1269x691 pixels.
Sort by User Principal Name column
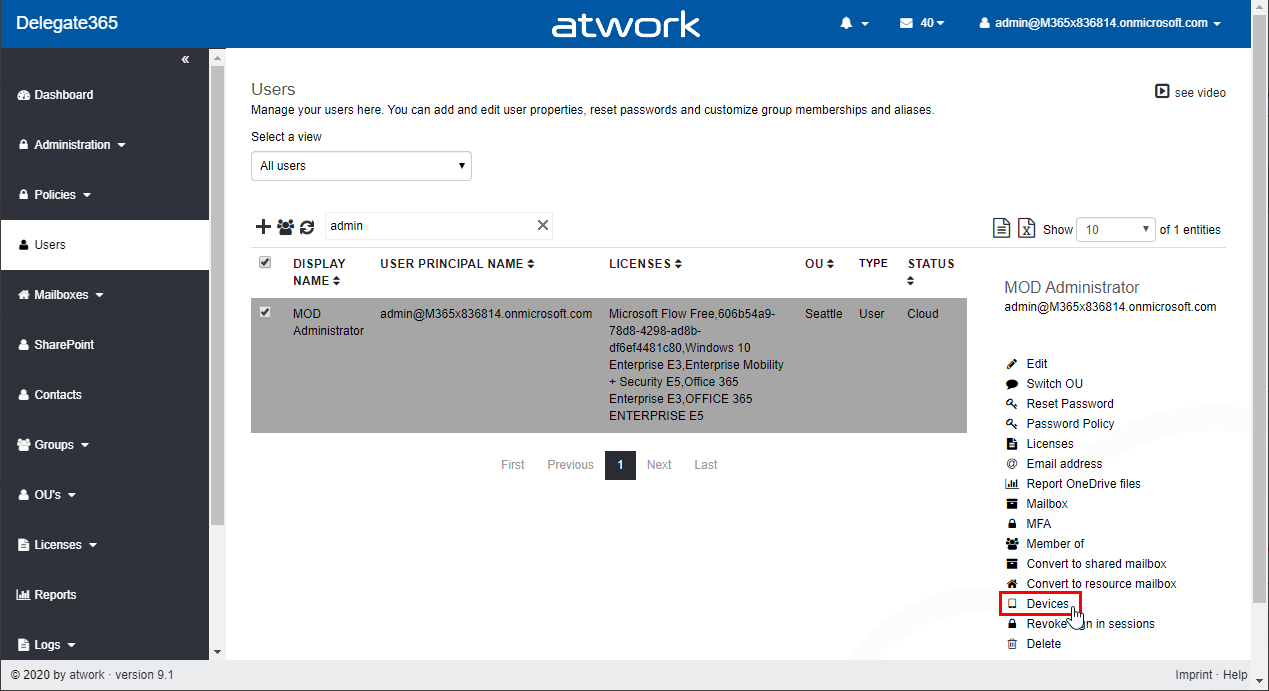click(x=457, y=264)
